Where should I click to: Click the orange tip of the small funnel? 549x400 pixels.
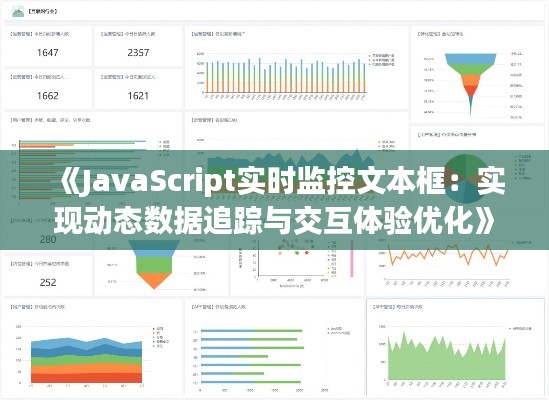point(154,280)
